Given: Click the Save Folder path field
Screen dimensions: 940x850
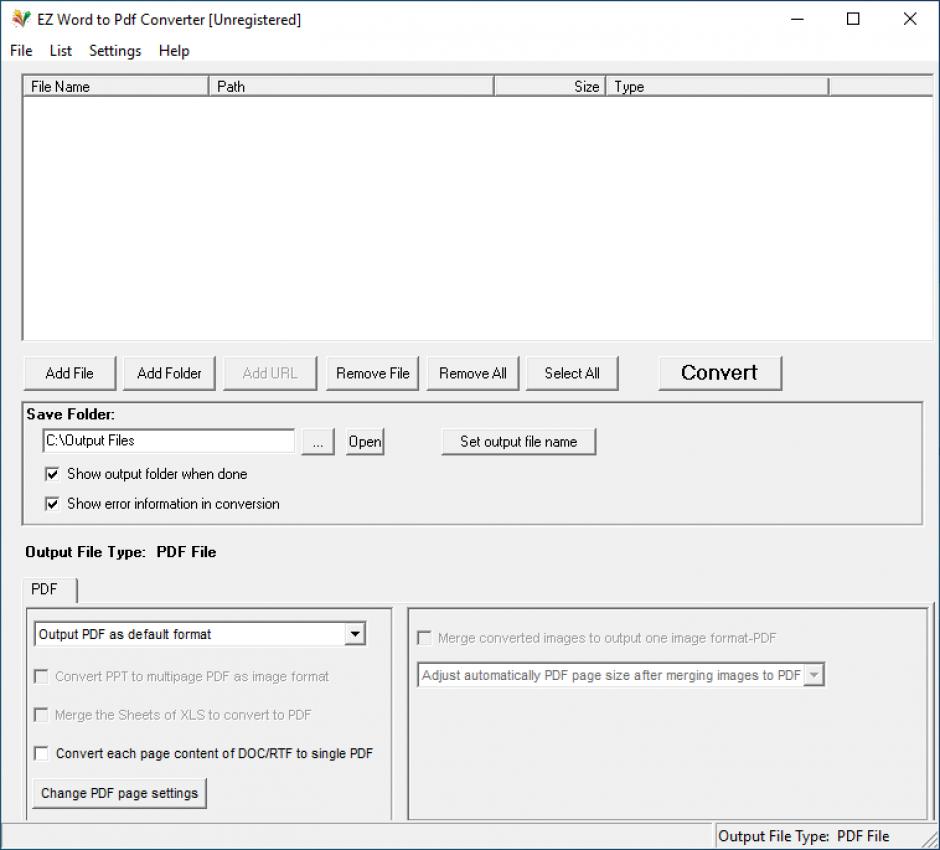Looking at the screenshot, I should click(x=168, y=441).
